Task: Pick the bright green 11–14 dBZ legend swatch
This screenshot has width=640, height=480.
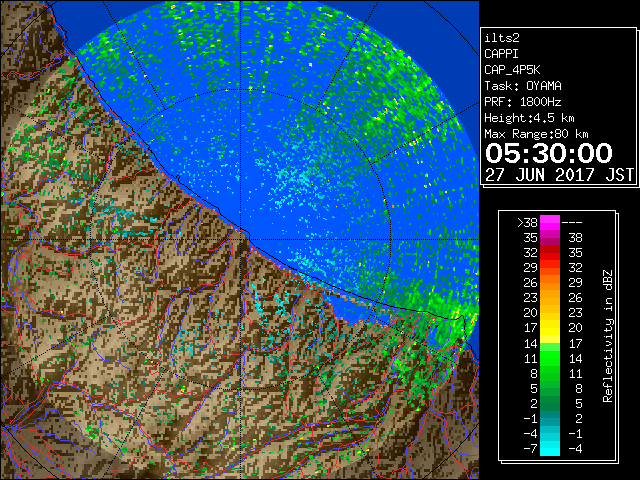Action: tap(550, 358)
